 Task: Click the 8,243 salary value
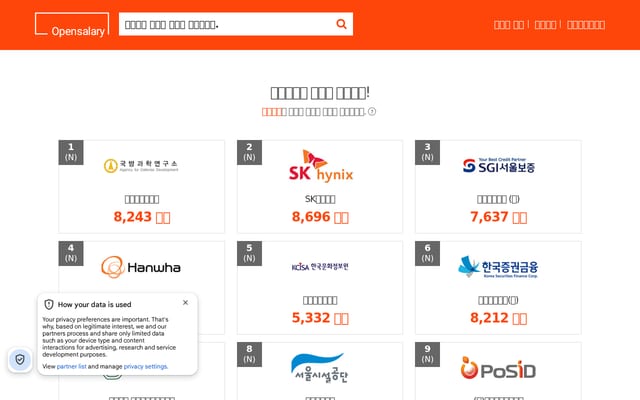point(142,217)
